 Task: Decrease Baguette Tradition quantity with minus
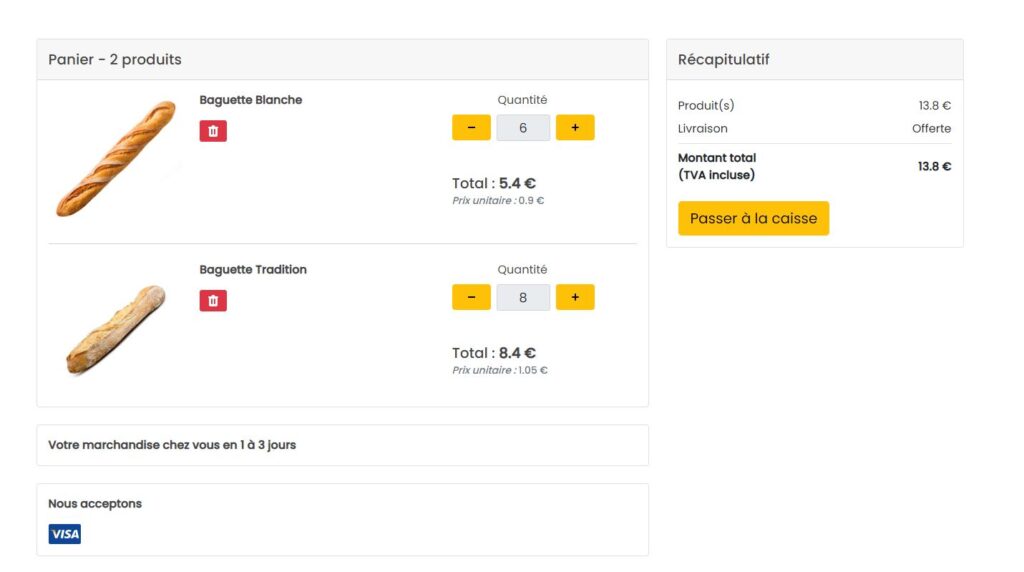471,297
